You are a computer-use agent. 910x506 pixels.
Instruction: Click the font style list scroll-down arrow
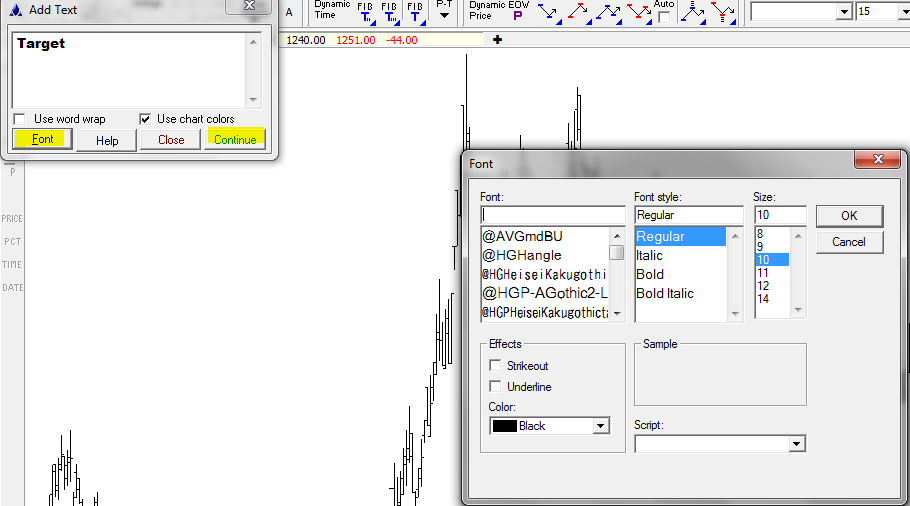click(x=735, y=314)
